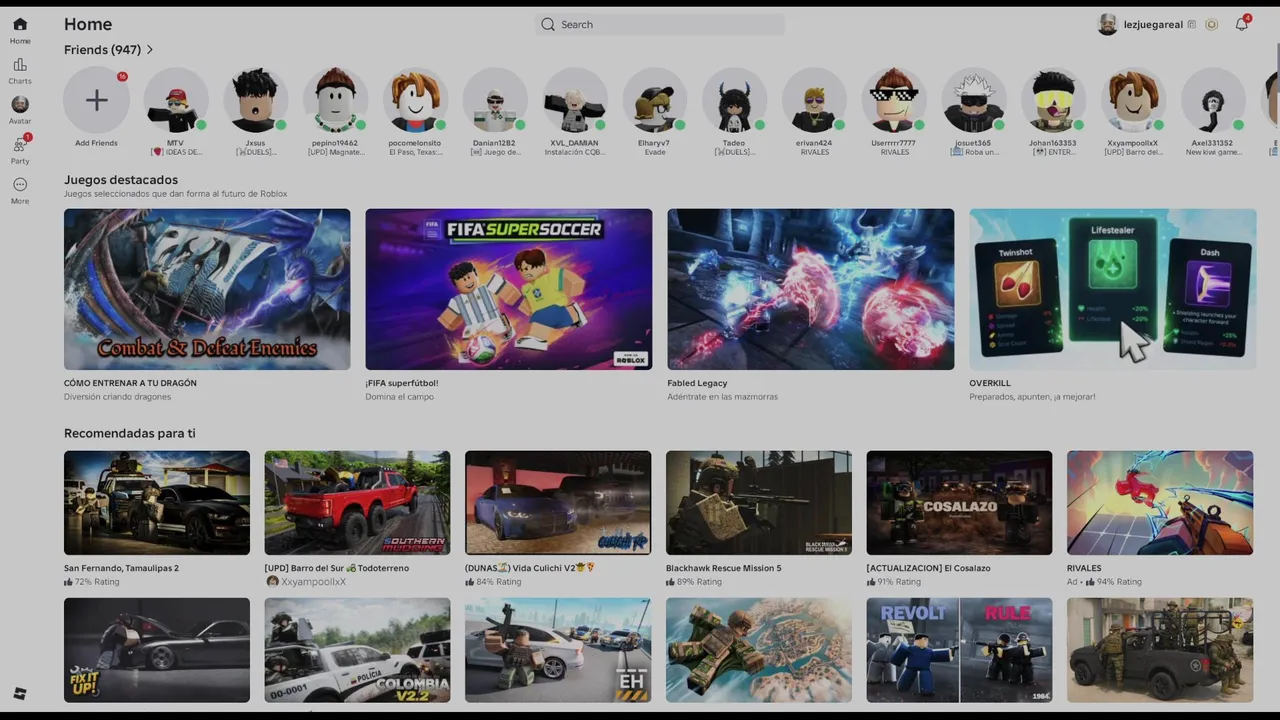Open the Avatar sidebar icon
This screenshot has height=720, width=1280.
[x=20, y=105]
